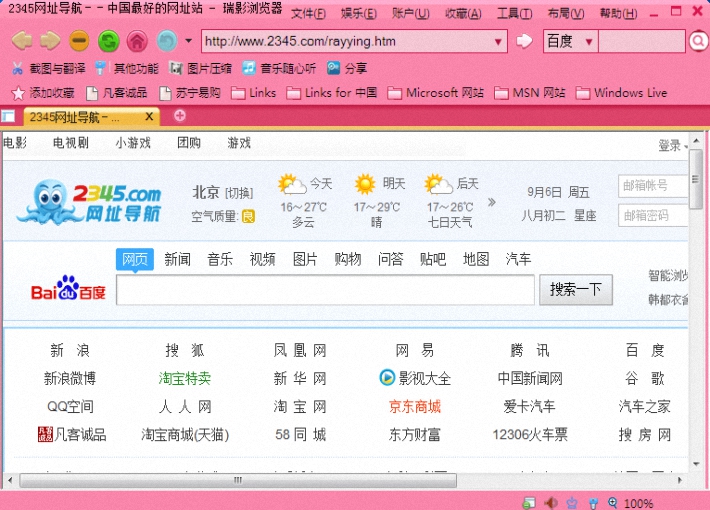The width and height of the screenshot is (710, 510).
Task: Select the 网页 search tab
Action: point(135,260)
